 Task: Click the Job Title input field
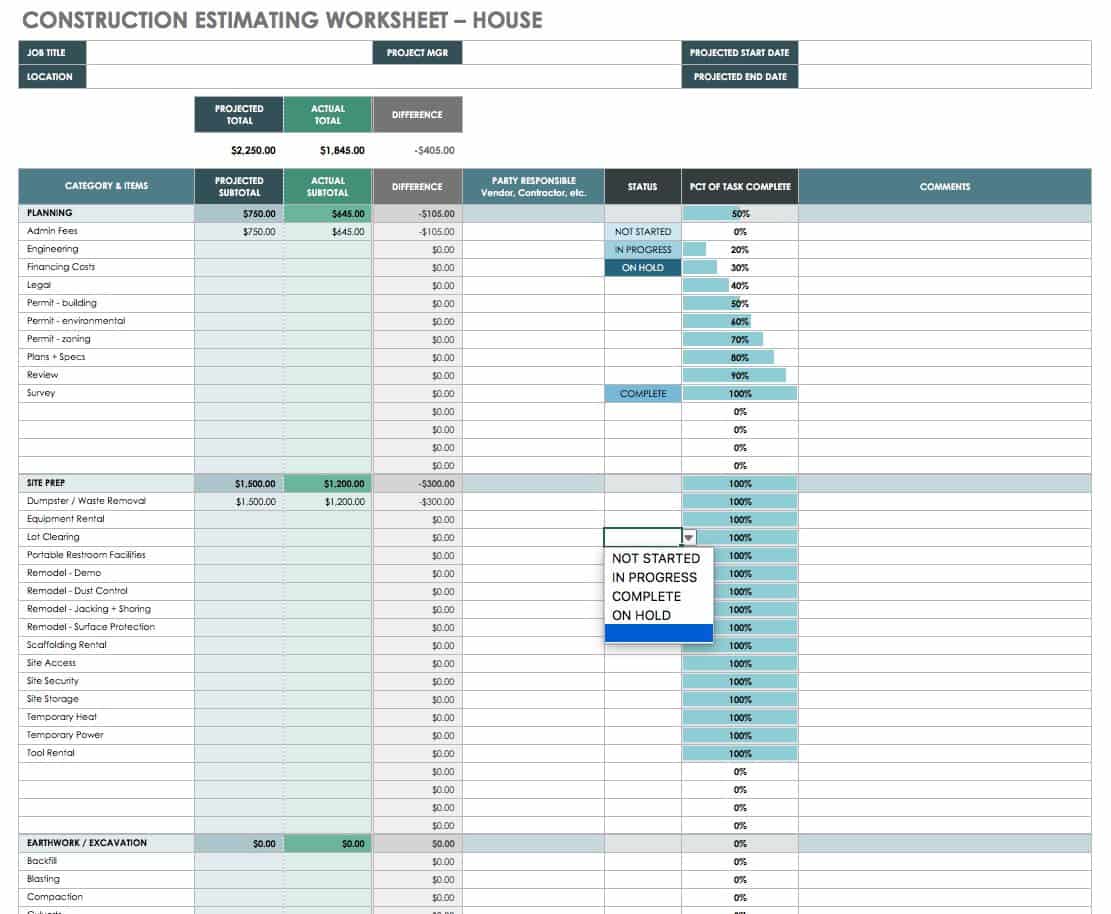[229, 52]
